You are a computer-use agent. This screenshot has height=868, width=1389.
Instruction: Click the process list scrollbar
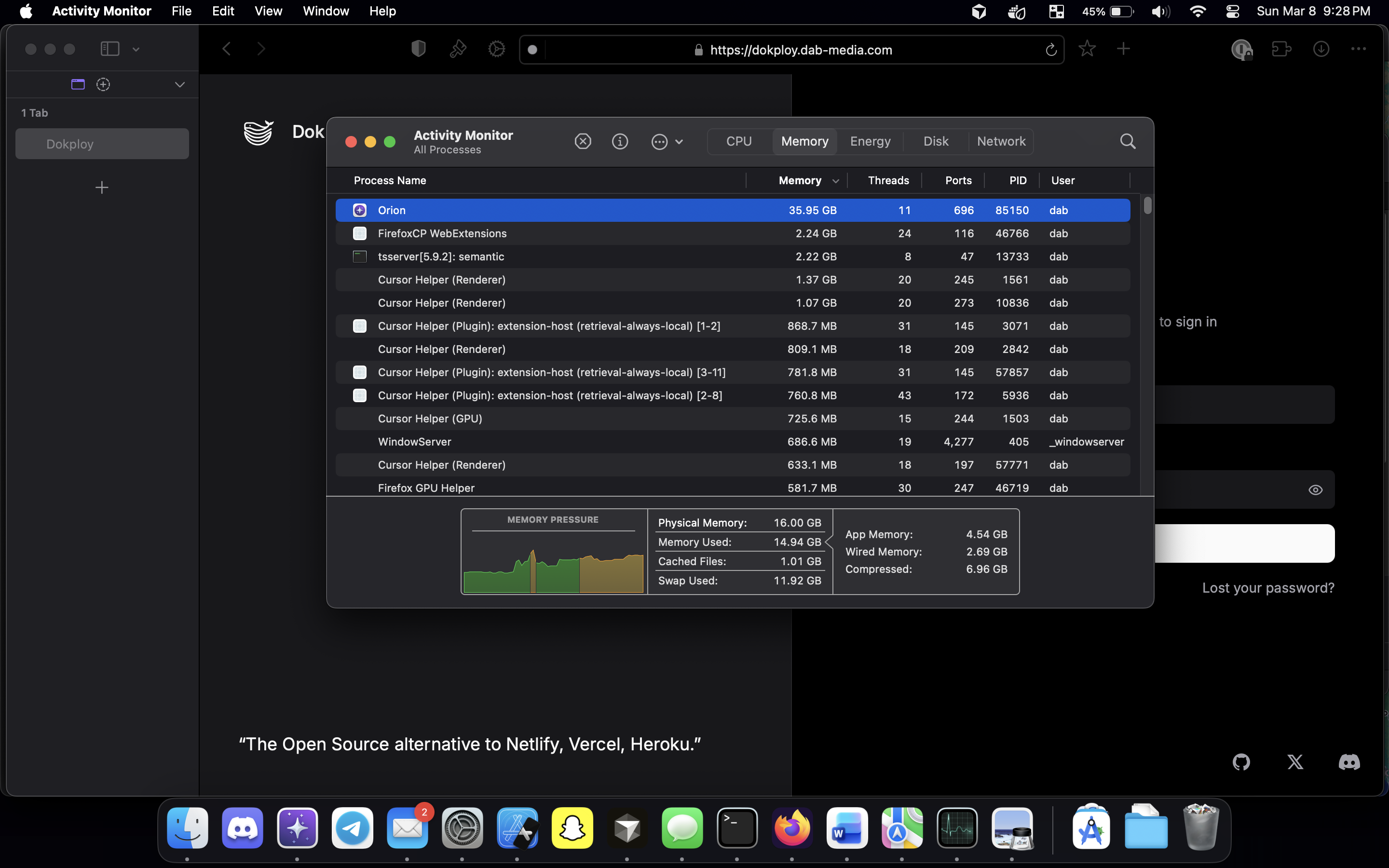1147,207
